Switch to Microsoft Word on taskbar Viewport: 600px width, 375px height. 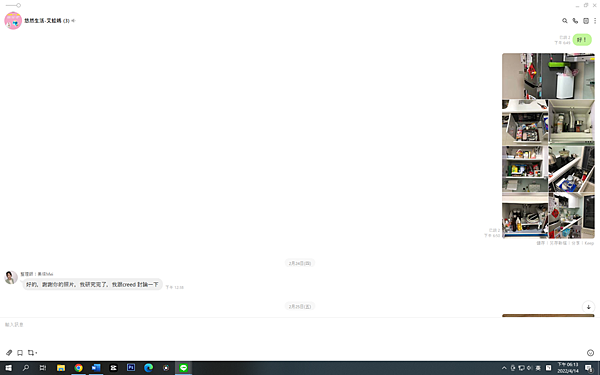coord(96,368)
